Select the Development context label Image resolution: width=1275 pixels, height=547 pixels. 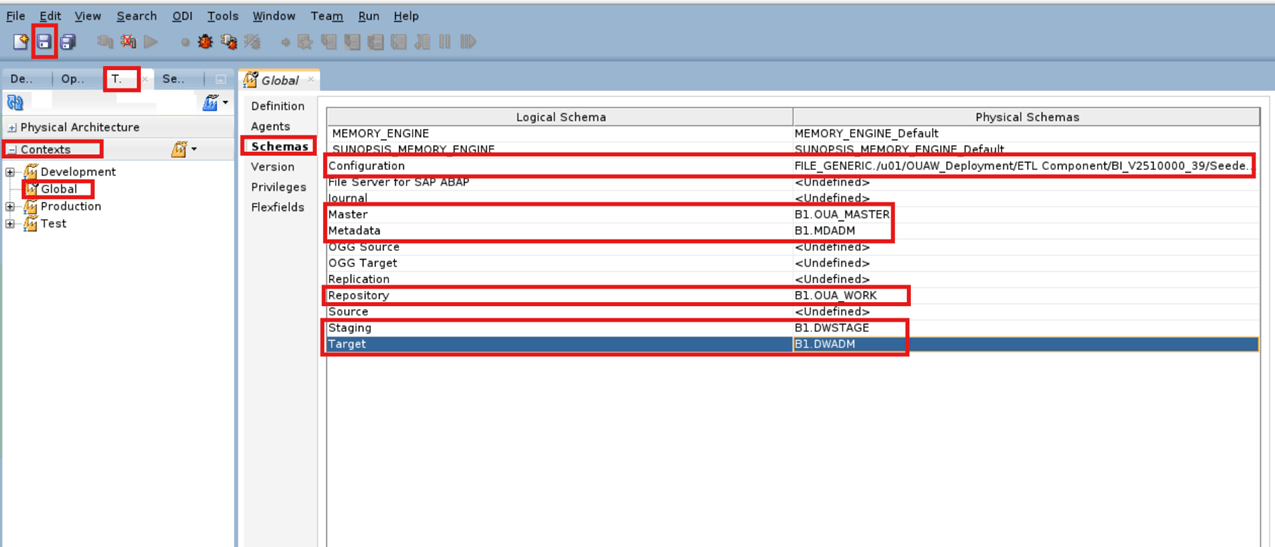78,172
